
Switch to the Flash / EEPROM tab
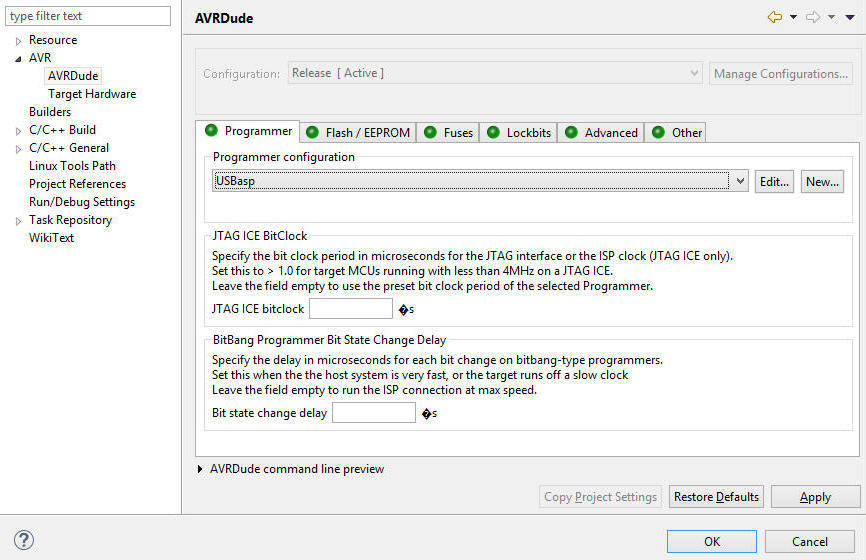click(358, 132)
